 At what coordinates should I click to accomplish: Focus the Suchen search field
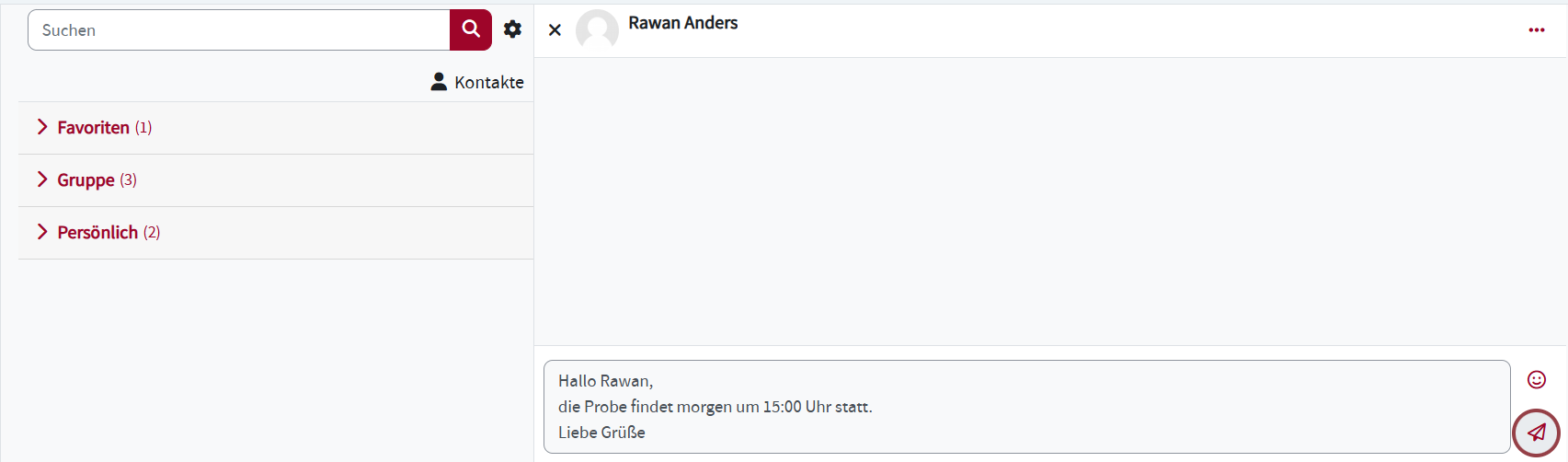[x=239, y=30]
